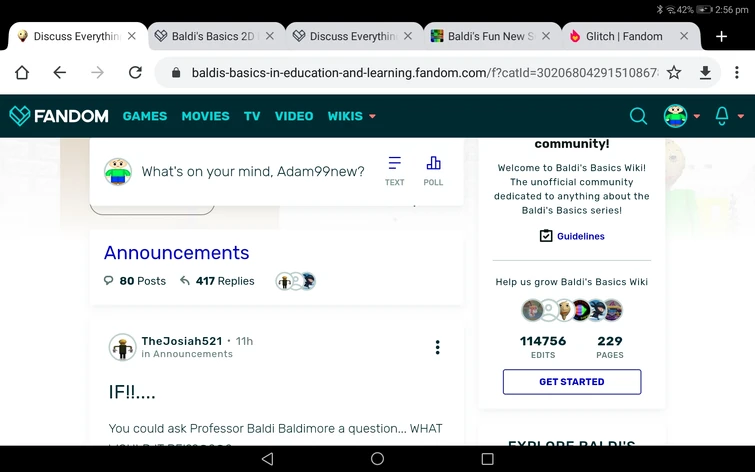755x472 pixels.
Task: Open Chrome three-dot overflow menu
Action: [x=737, y=73]
